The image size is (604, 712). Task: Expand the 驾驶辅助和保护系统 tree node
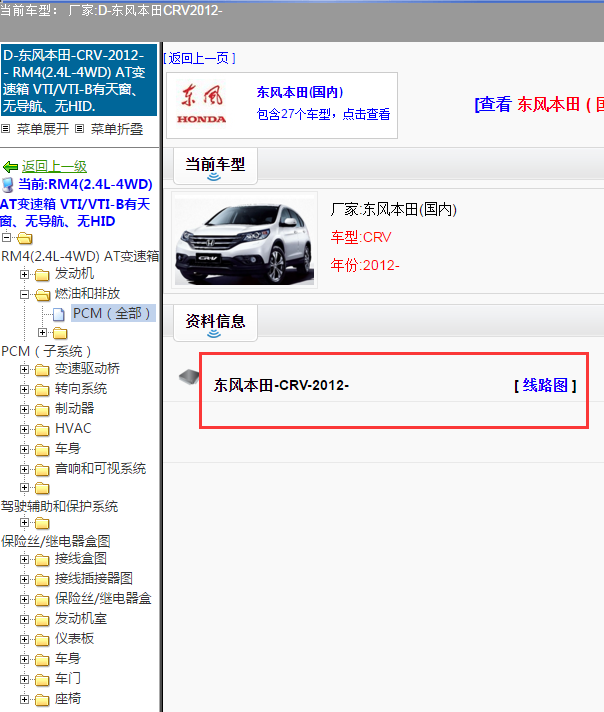coord(25,487)
